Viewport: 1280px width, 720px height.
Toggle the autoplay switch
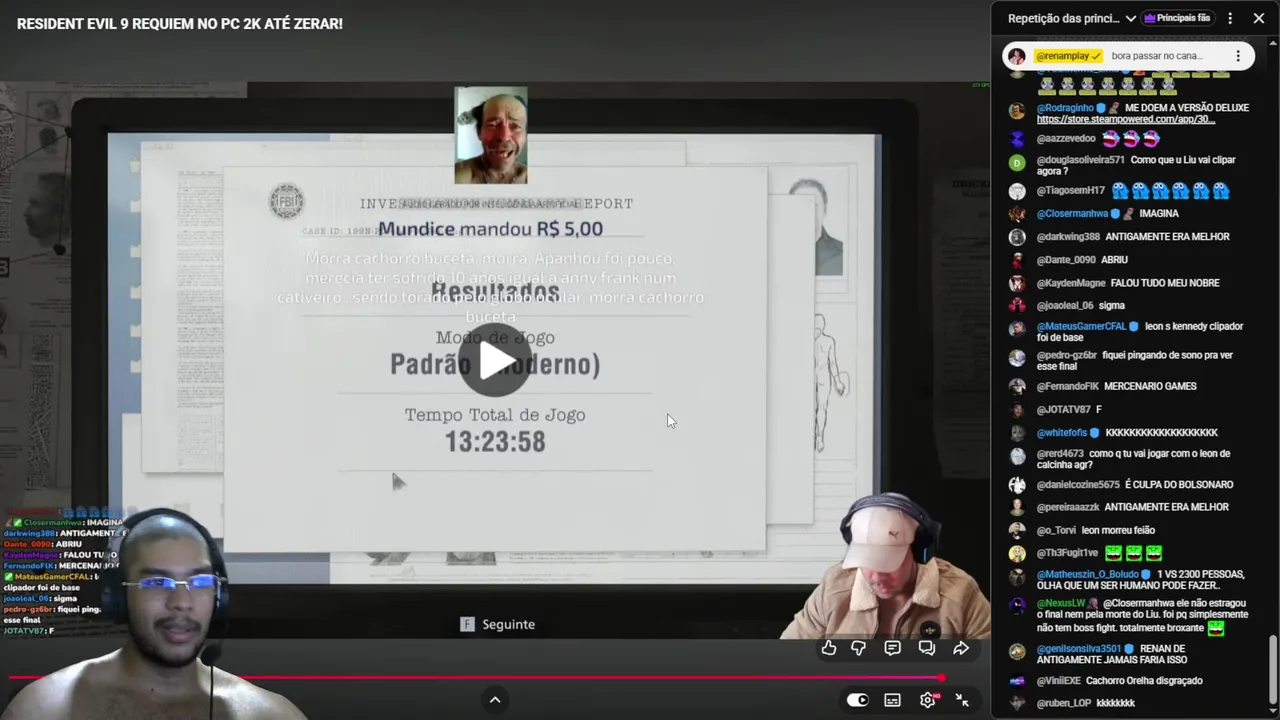[x=858, y=700]
